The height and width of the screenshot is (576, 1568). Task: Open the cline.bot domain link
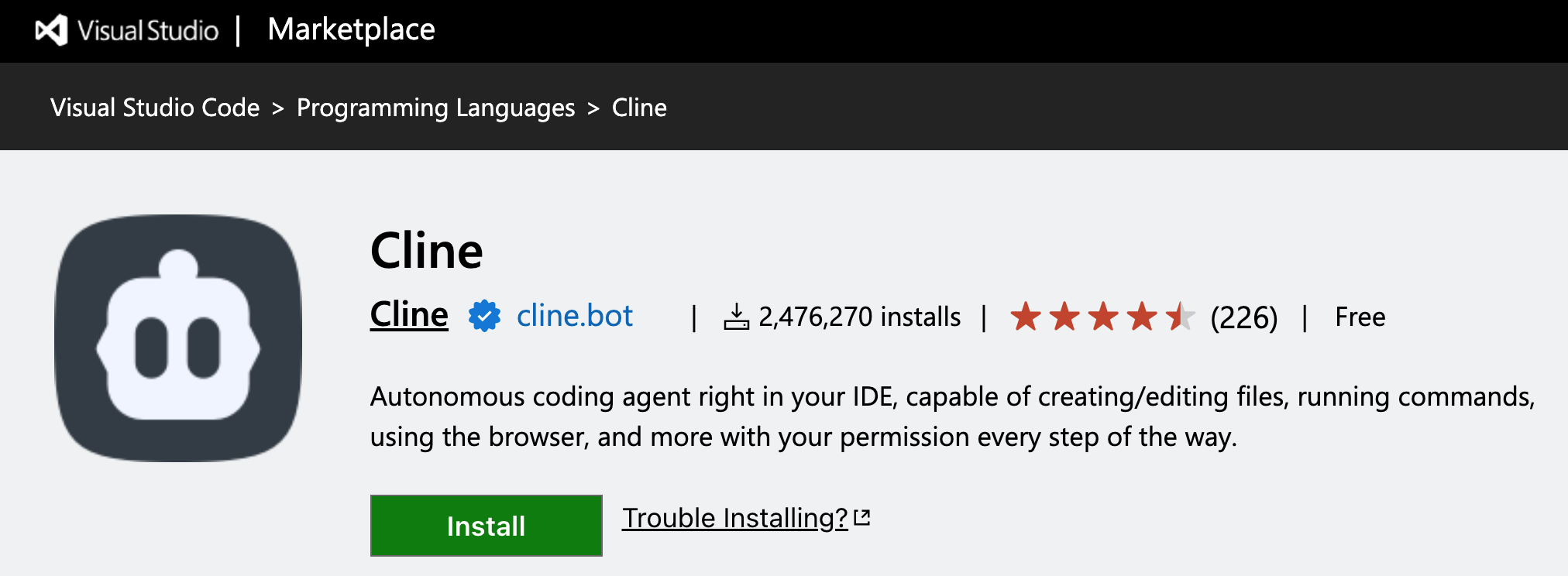(x=574, y=316)
